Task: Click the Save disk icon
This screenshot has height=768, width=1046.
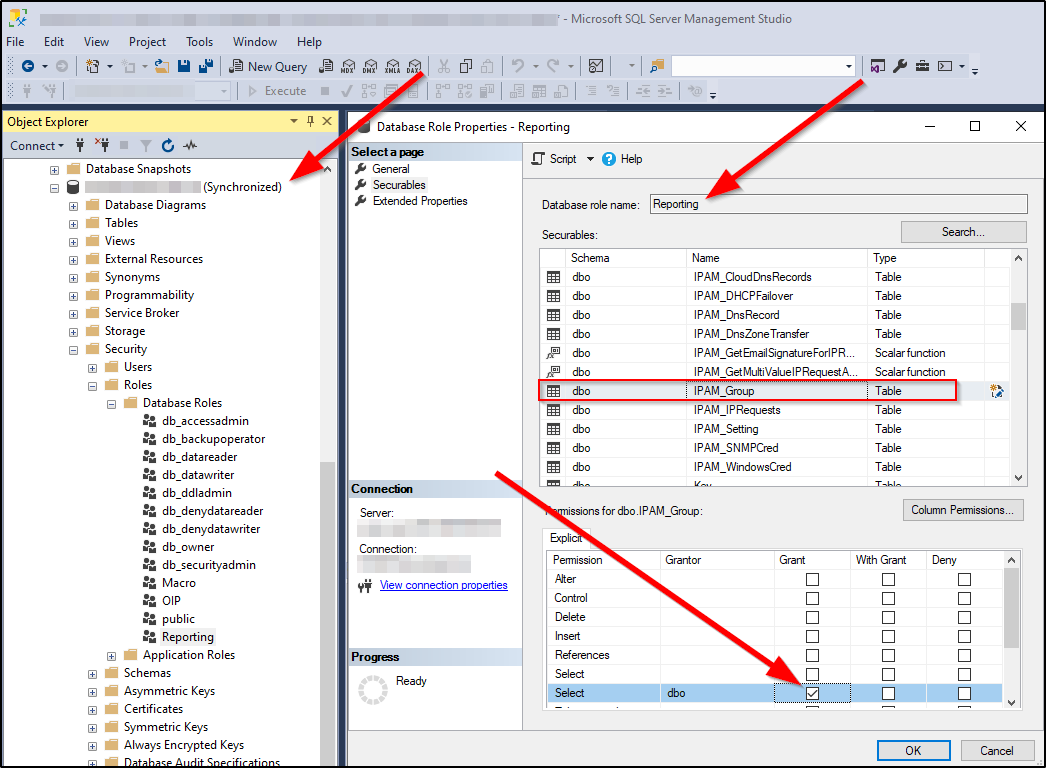Action: (x=184, y=66)
